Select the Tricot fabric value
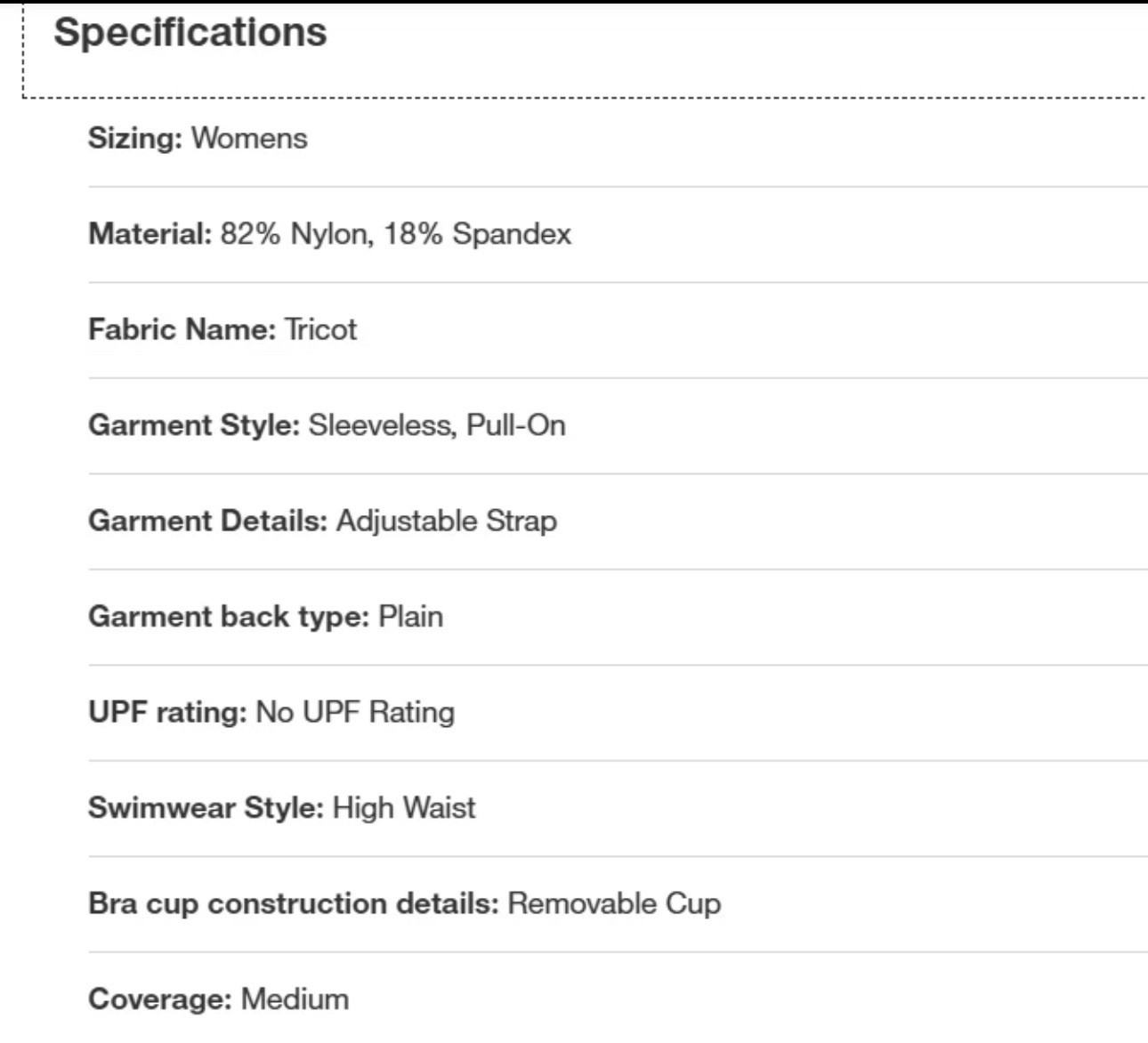1148x1043 pixels. coord(320,330)
